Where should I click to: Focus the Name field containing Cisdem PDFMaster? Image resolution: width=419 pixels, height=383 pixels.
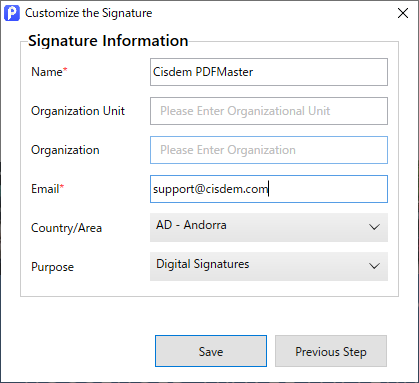coord(269,72)
